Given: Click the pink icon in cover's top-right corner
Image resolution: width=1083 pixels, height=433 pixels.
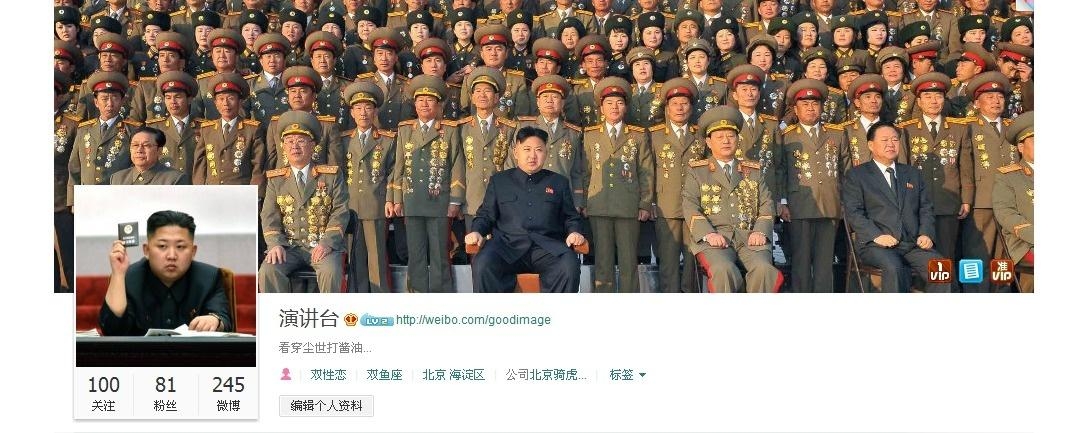Looking at the screenshot, I should click(1025, 5).
